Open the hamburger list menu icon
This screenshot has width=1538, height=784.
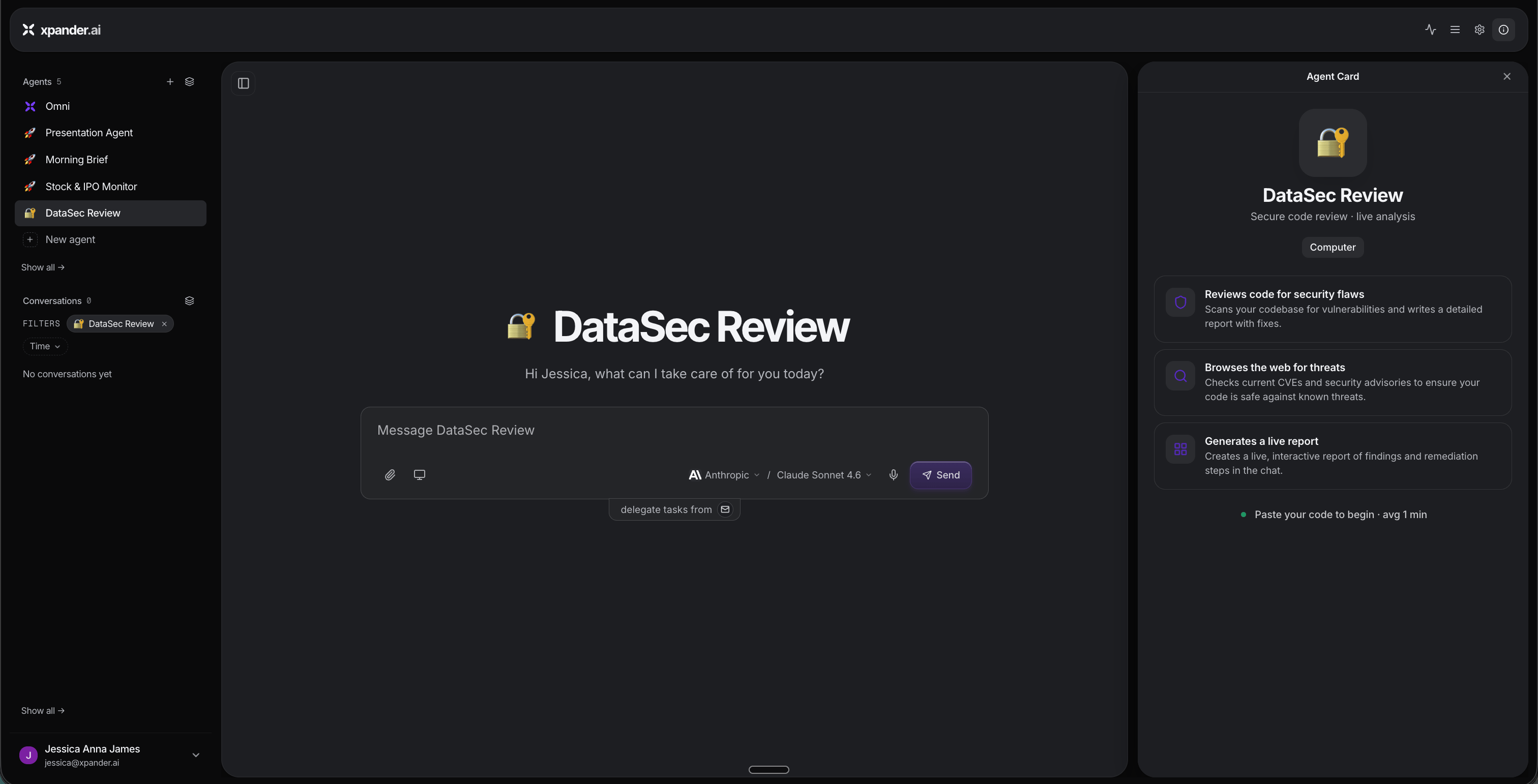1455,30
